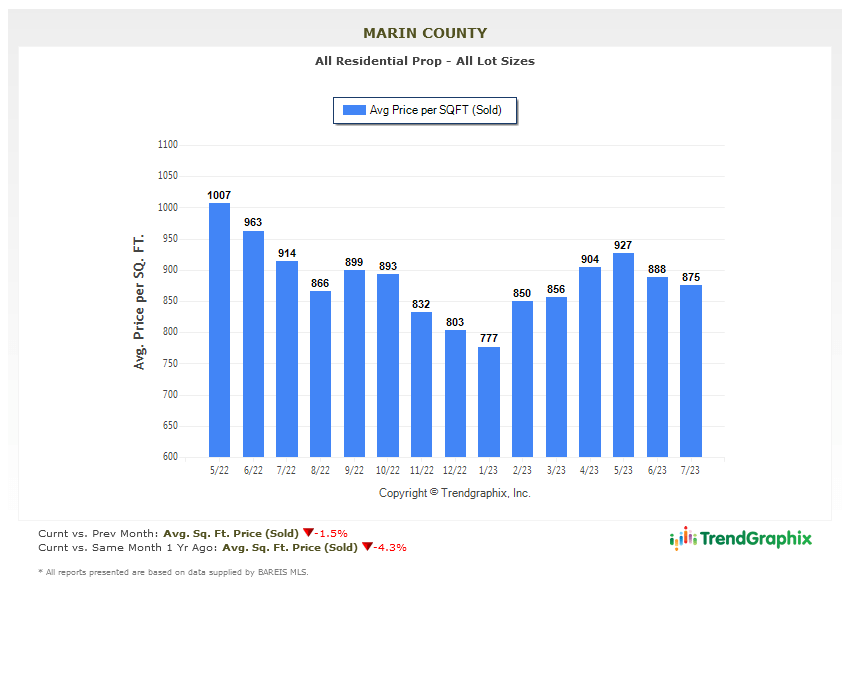Screen dimensions: 850x700
Task: Select the 8/22 bar labeled 866
Action: [x=320, y=374]
